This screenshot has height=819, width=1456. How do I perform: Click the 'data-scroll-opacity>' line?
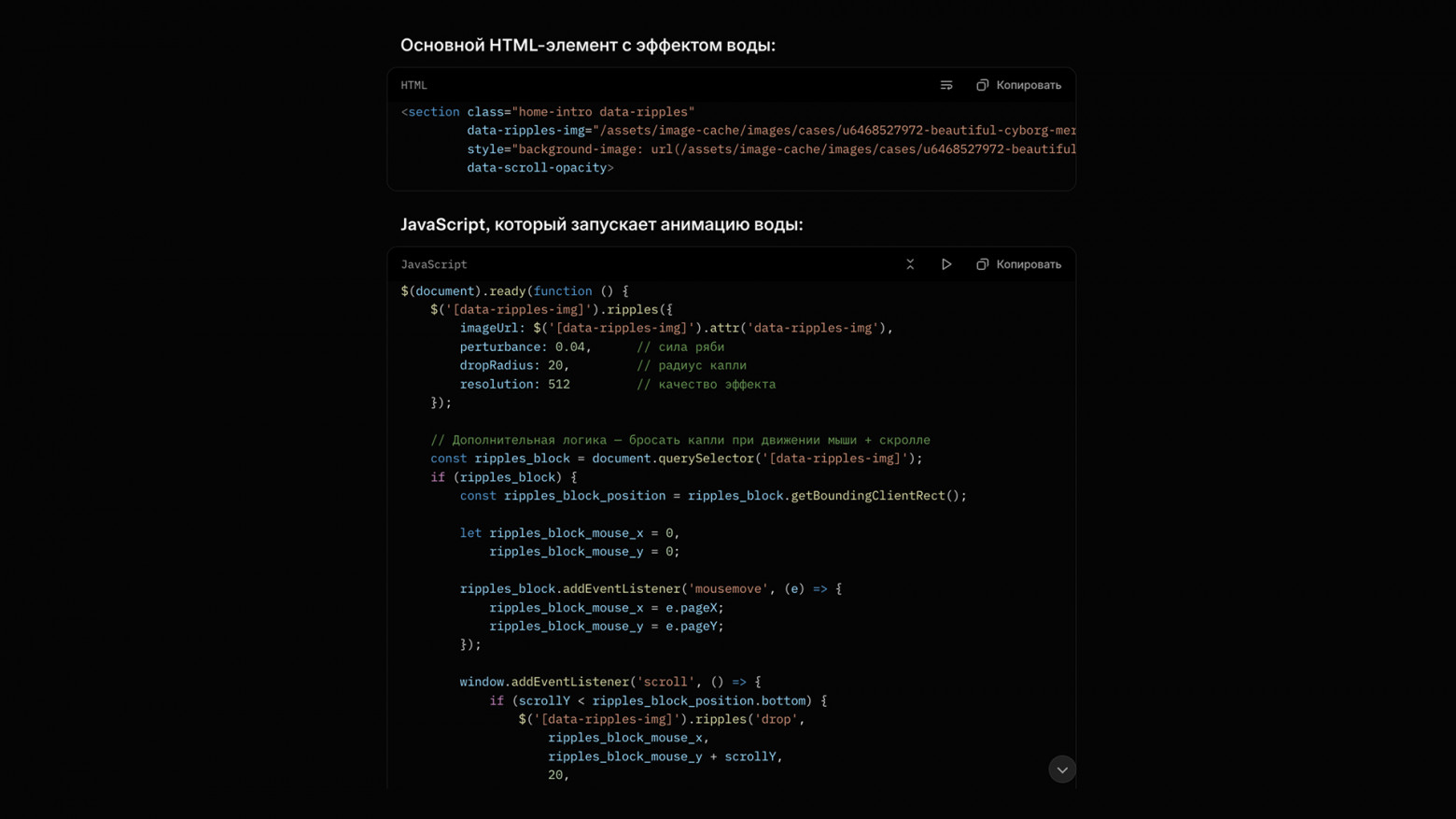coord(540,168)
